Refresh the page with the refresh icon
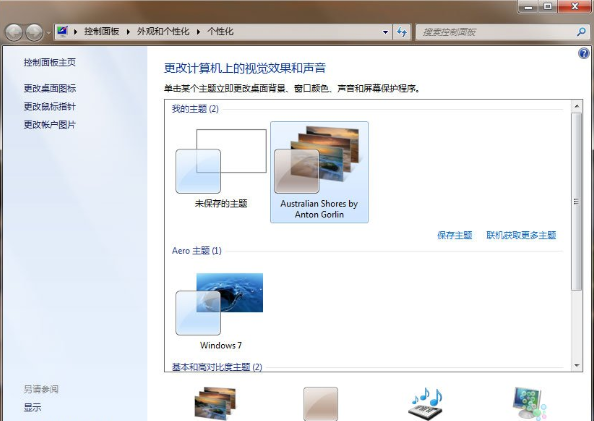The width and height of the screenshot is (594, 421). [x=402, y=32]
